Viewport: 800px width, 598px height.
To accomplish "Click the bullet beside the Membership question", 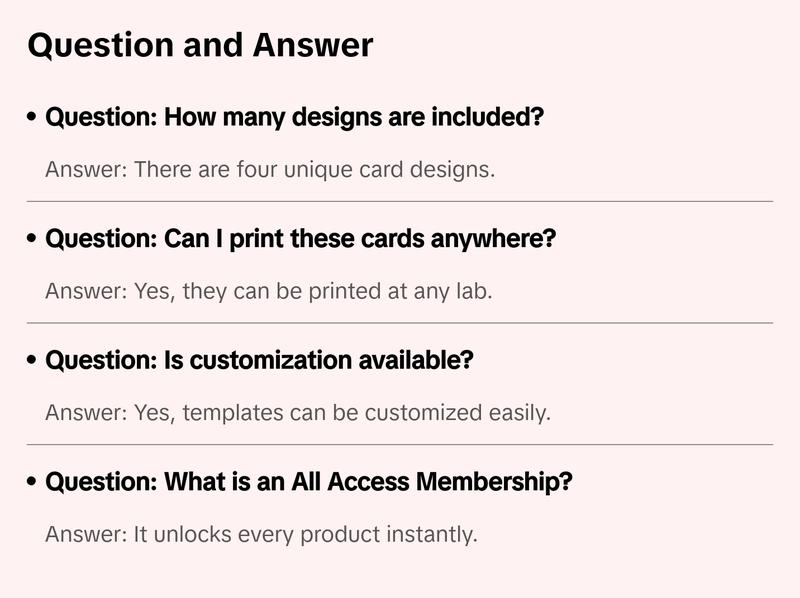I will [33, 483].
